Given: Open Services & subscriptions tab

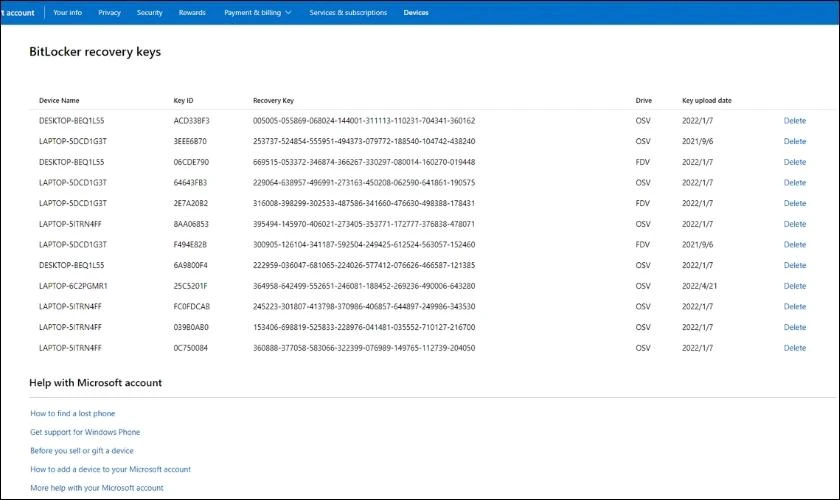Looking at the screenshot, I should click(348, 12).
